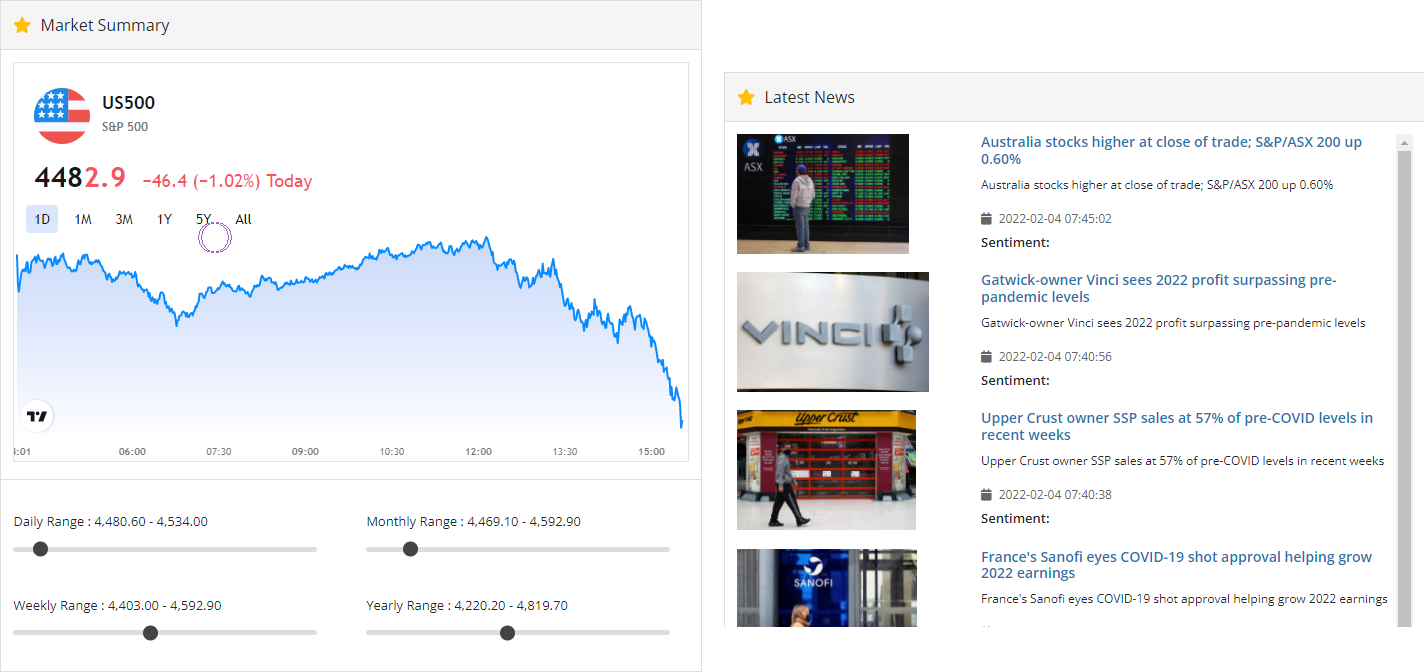Click the Upper Crust storefront thumbnail
This screenshot has height=672, width=1424.
(826, 470)
